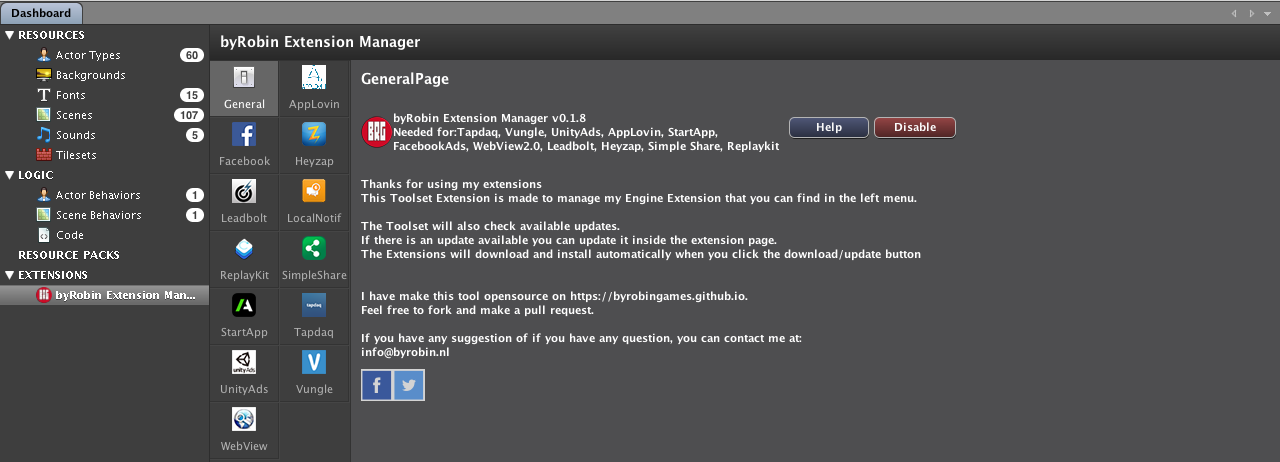Screen dimensions: 1280x462
Task: Collapse the RESOURCES section
Action: pyautogui.click(x=9, y=35)
